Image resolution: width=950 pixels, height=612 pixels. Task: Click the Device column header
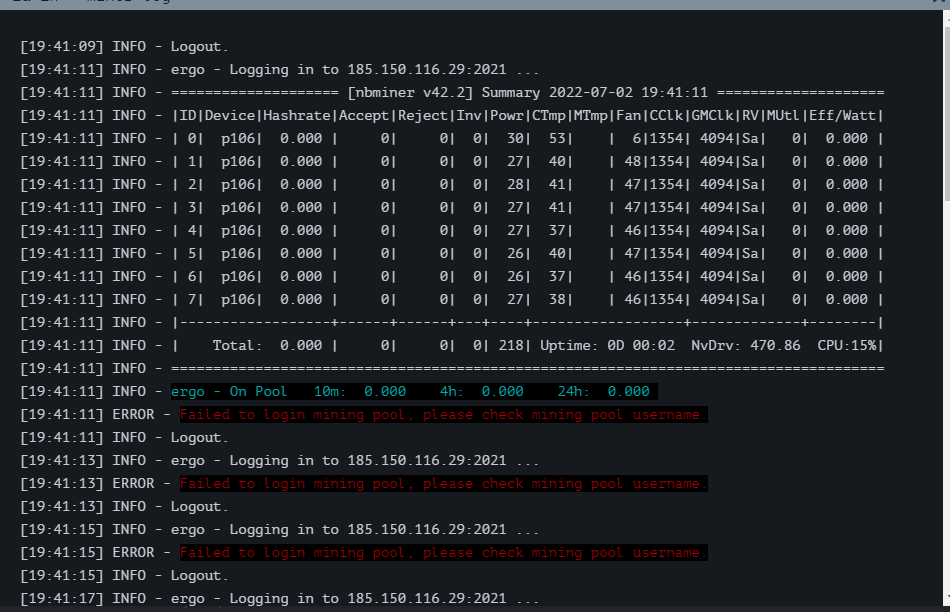click(230, 116)
